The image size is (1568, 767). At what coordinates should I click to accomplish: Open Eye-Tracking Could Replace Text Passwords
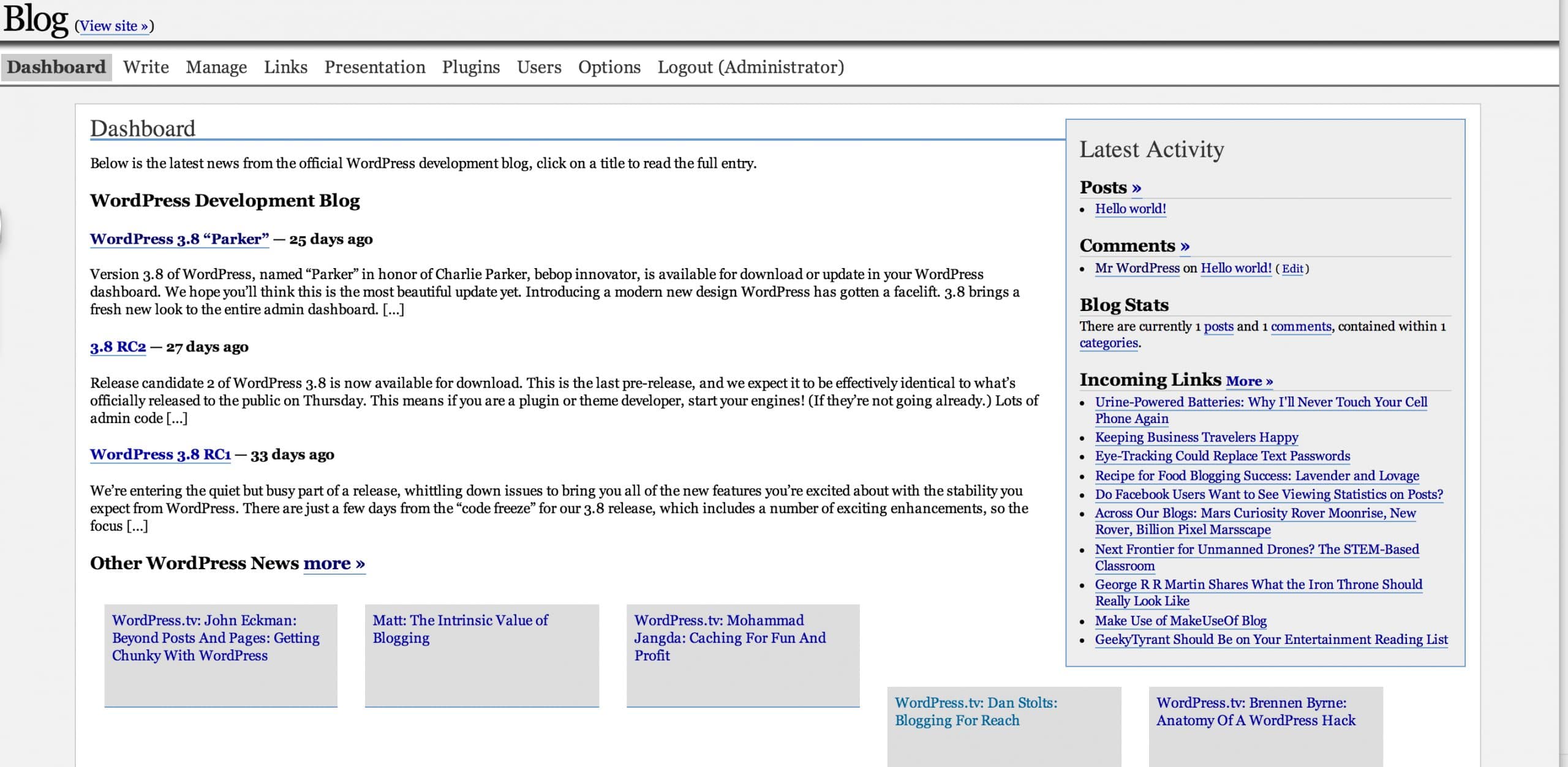1223,455
